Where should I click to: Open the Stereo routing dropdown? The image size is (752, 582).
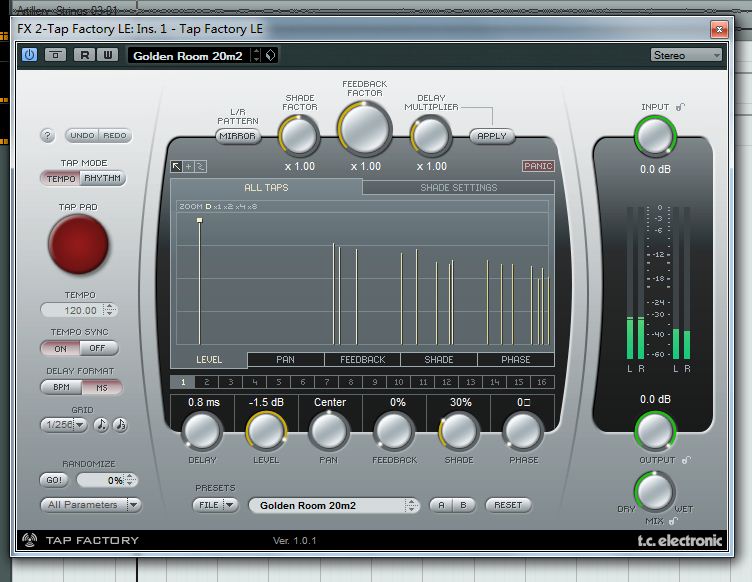point(686,55)
